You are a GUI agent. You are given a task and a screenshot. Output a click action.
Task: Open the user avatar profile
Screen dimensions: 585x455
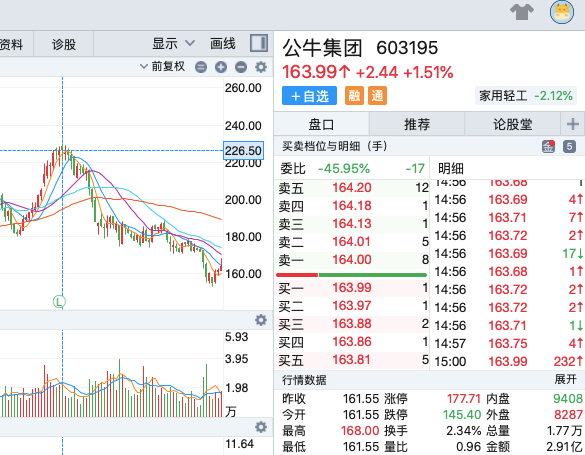pos(562,12)
